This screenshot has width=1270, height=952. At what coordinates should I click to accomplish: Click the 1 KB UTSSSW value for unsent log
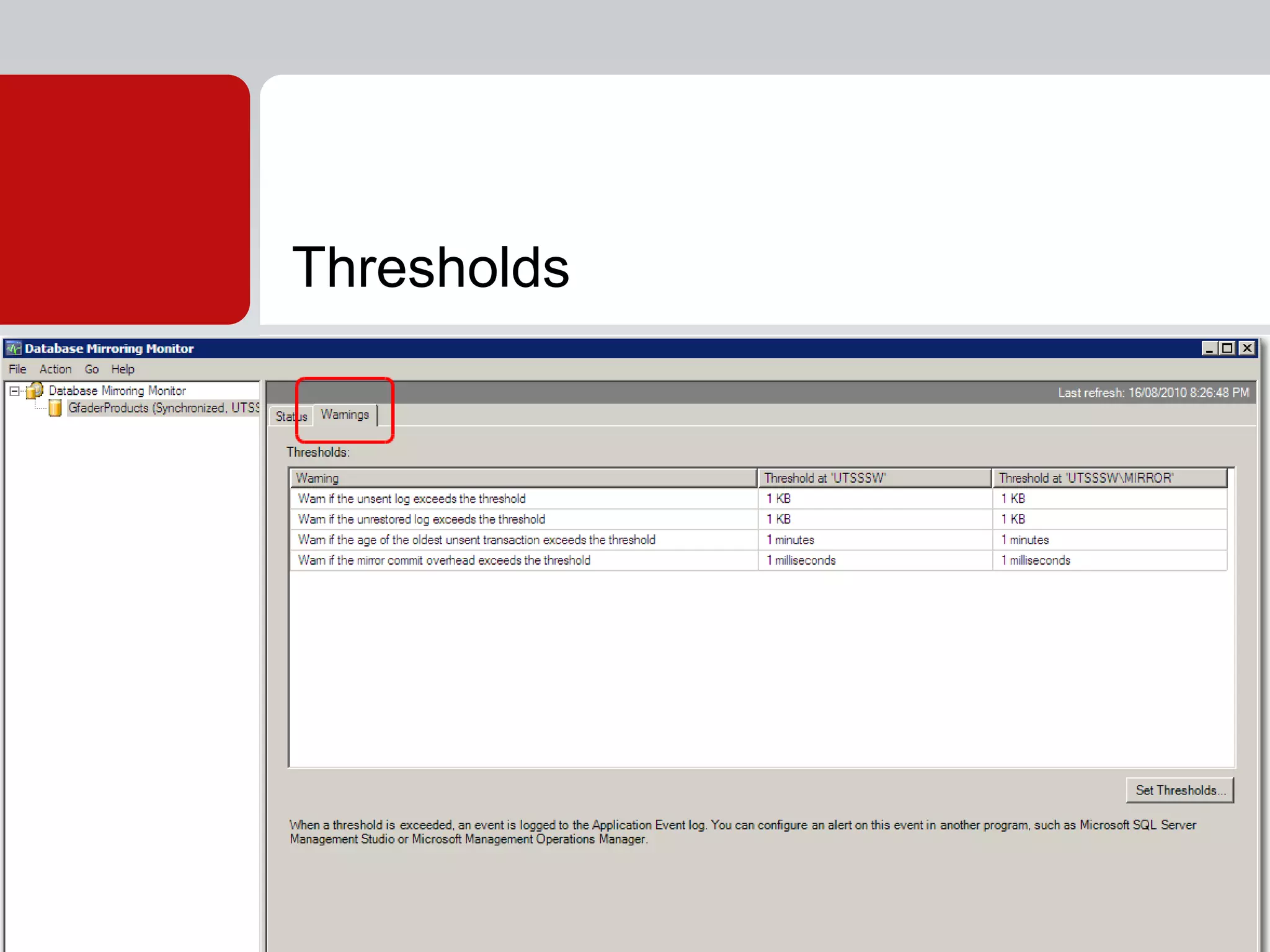click(x=778, y=499)
